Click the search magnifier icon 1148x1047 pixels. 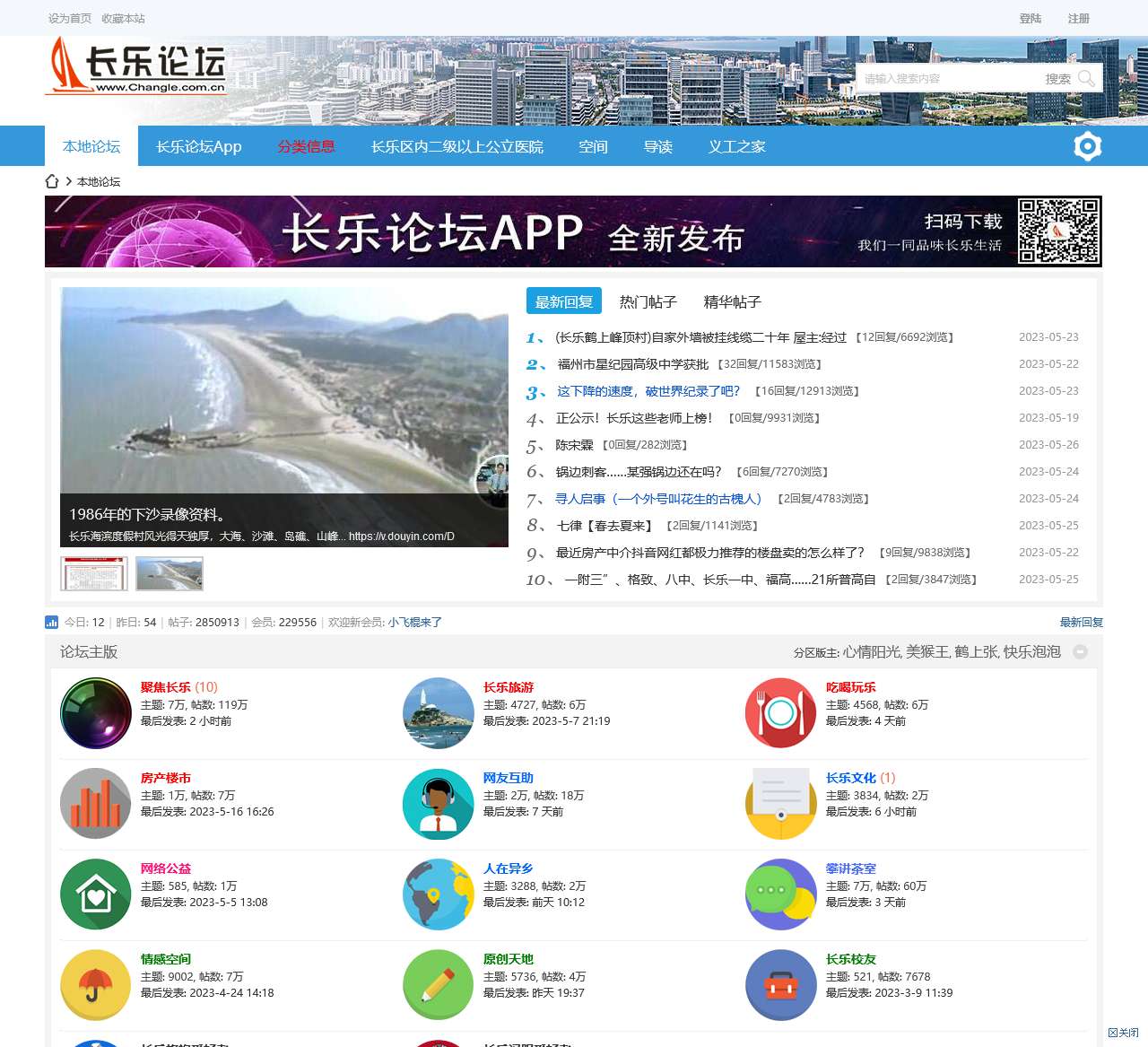(1086, 79)
